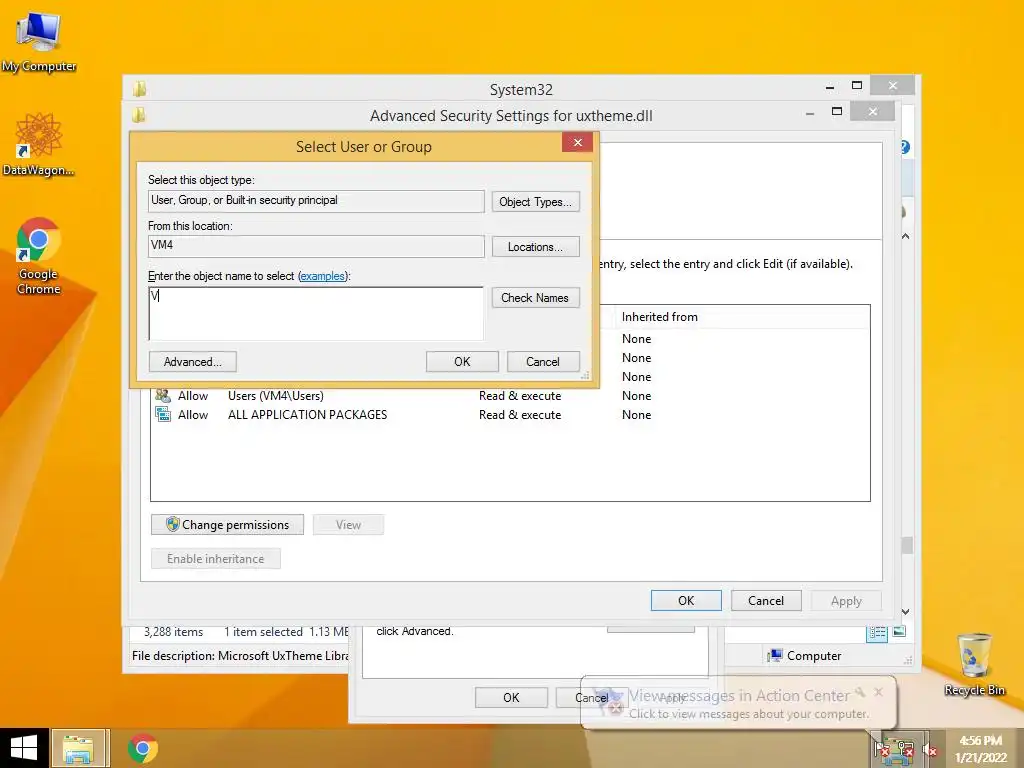The image size is (1024, 768).
Task: Click the taskbar clock showing 4:56 PM
Action: [x=980, y=749]
